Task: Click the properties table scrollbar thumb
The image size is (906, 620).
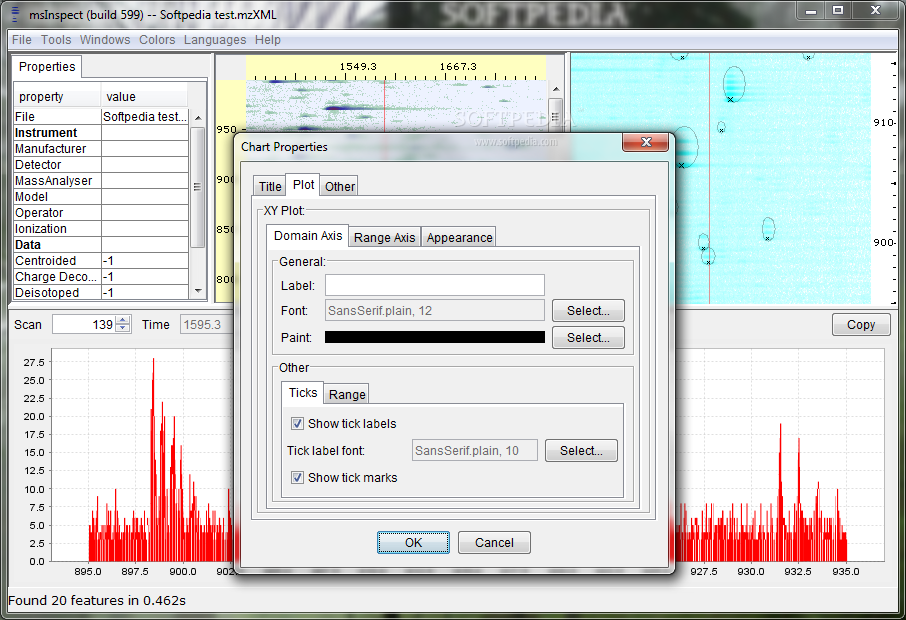Action: tap(198, 187)
